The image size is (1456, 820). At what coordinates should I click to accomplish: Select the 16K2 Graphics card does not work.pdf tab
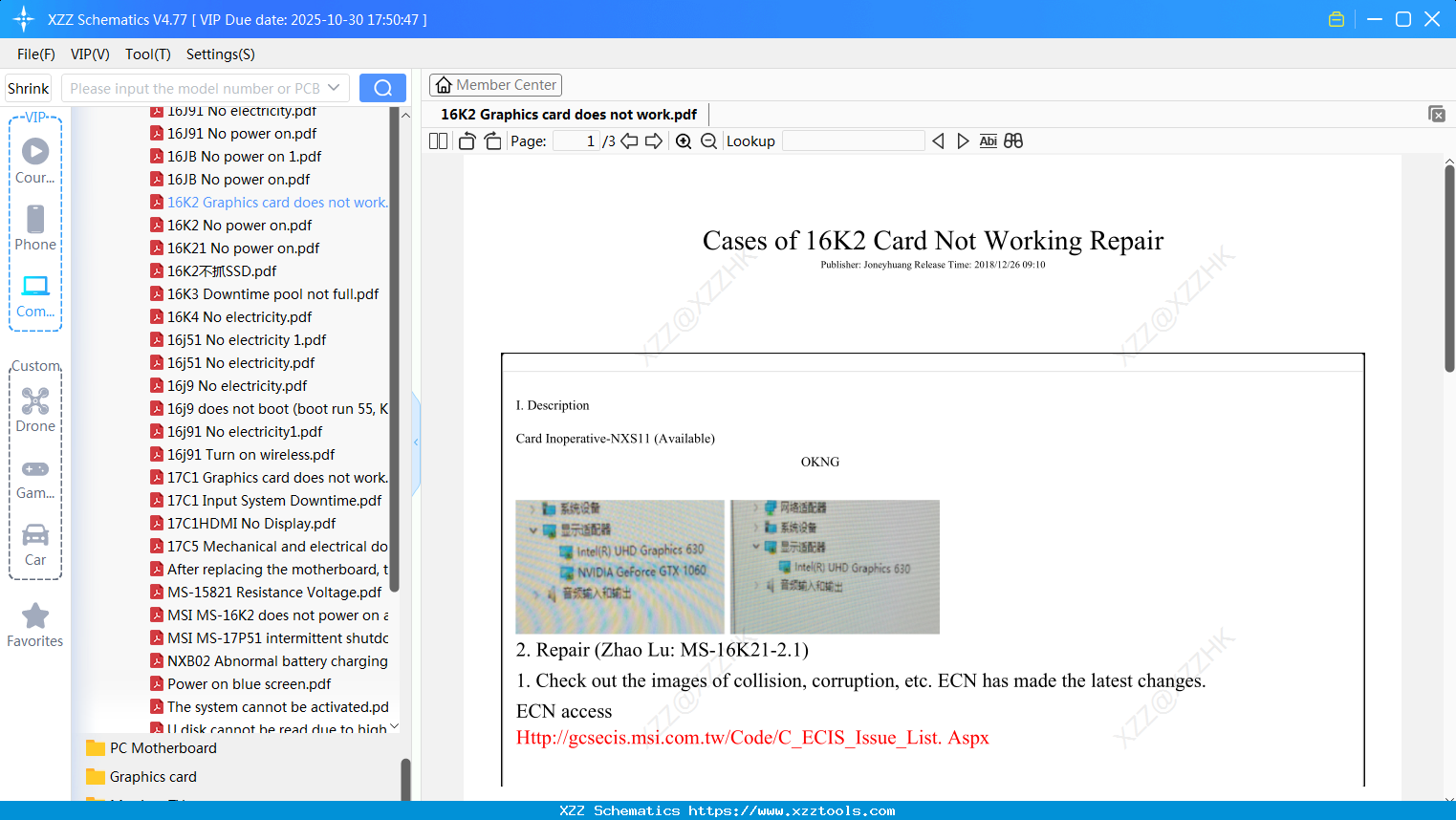click(569, 115)
